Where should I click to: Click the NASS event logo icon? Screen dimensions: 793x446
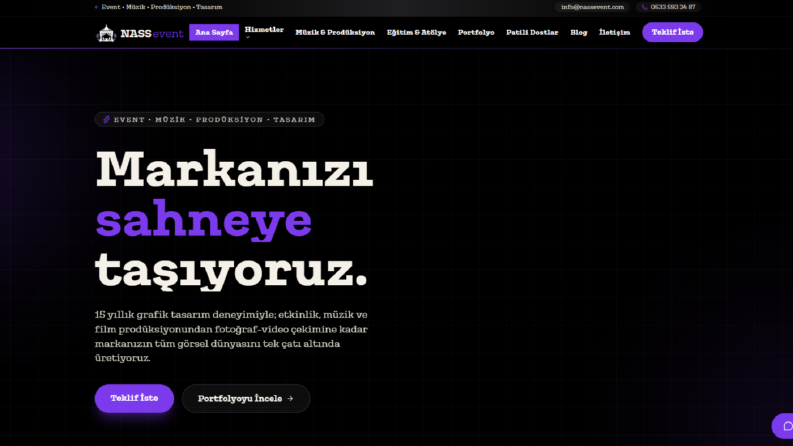106,33
